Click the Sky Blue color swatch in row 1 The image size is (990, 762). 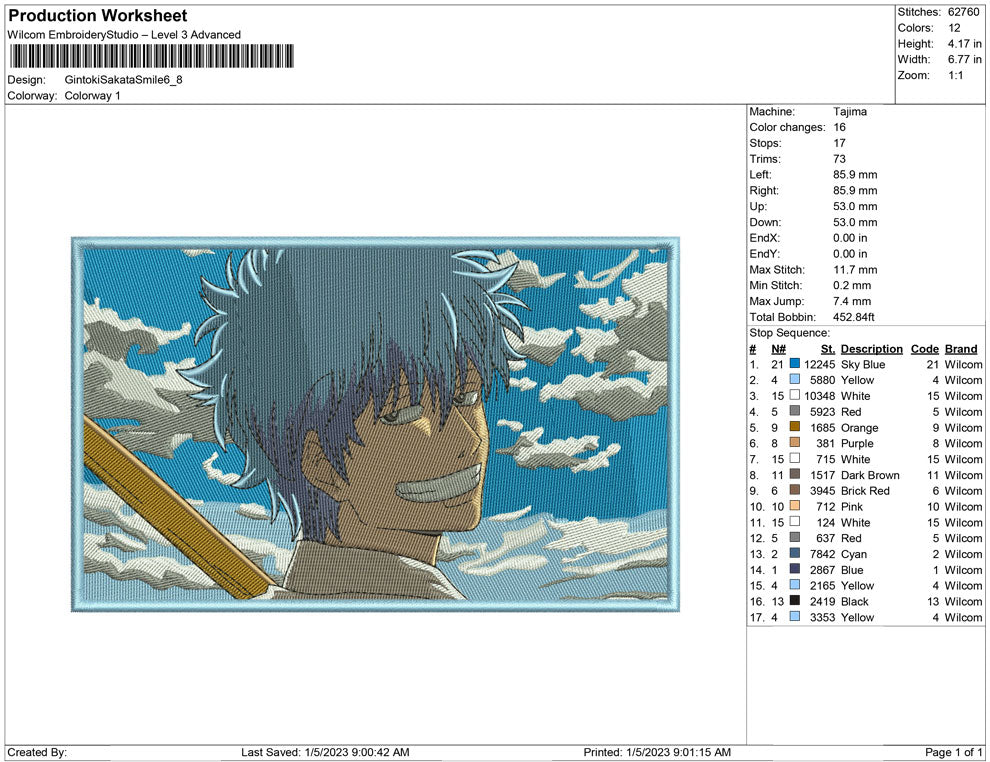[795, 364]
